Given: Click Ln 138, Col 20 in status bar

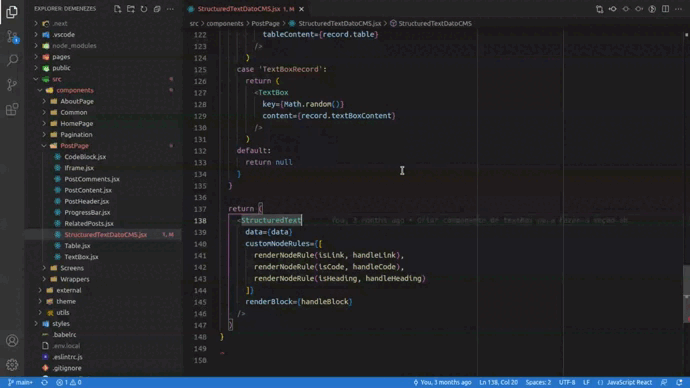Looking at the screenshot, I should coord(499,382).
